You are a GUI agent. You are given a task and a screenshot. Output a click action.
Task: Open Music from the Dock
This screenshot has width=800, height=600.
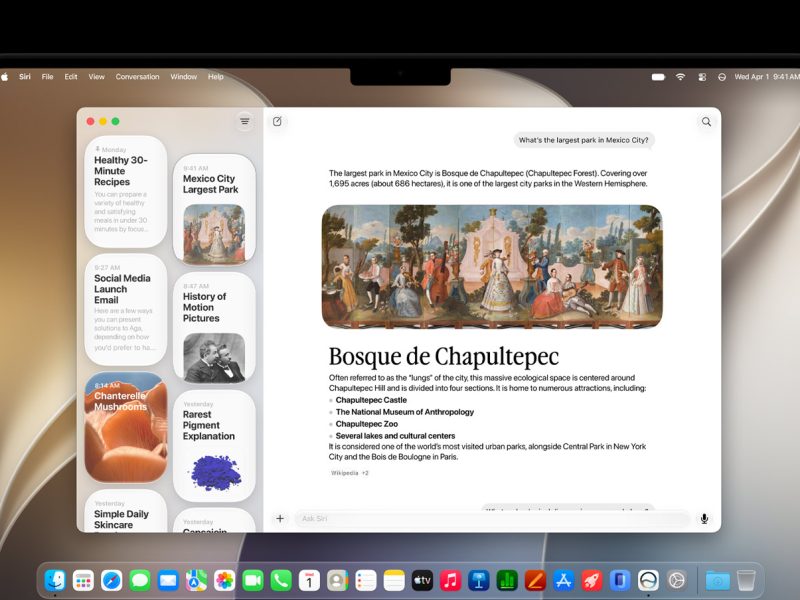[450, 580]
